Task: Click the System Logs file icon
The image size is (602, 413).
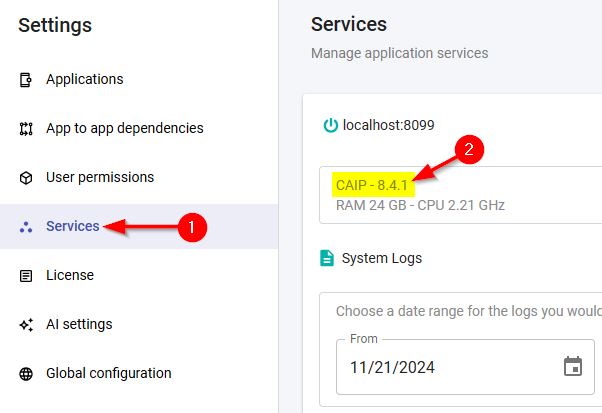Action: pyautogui.click(x=327, y=258)
